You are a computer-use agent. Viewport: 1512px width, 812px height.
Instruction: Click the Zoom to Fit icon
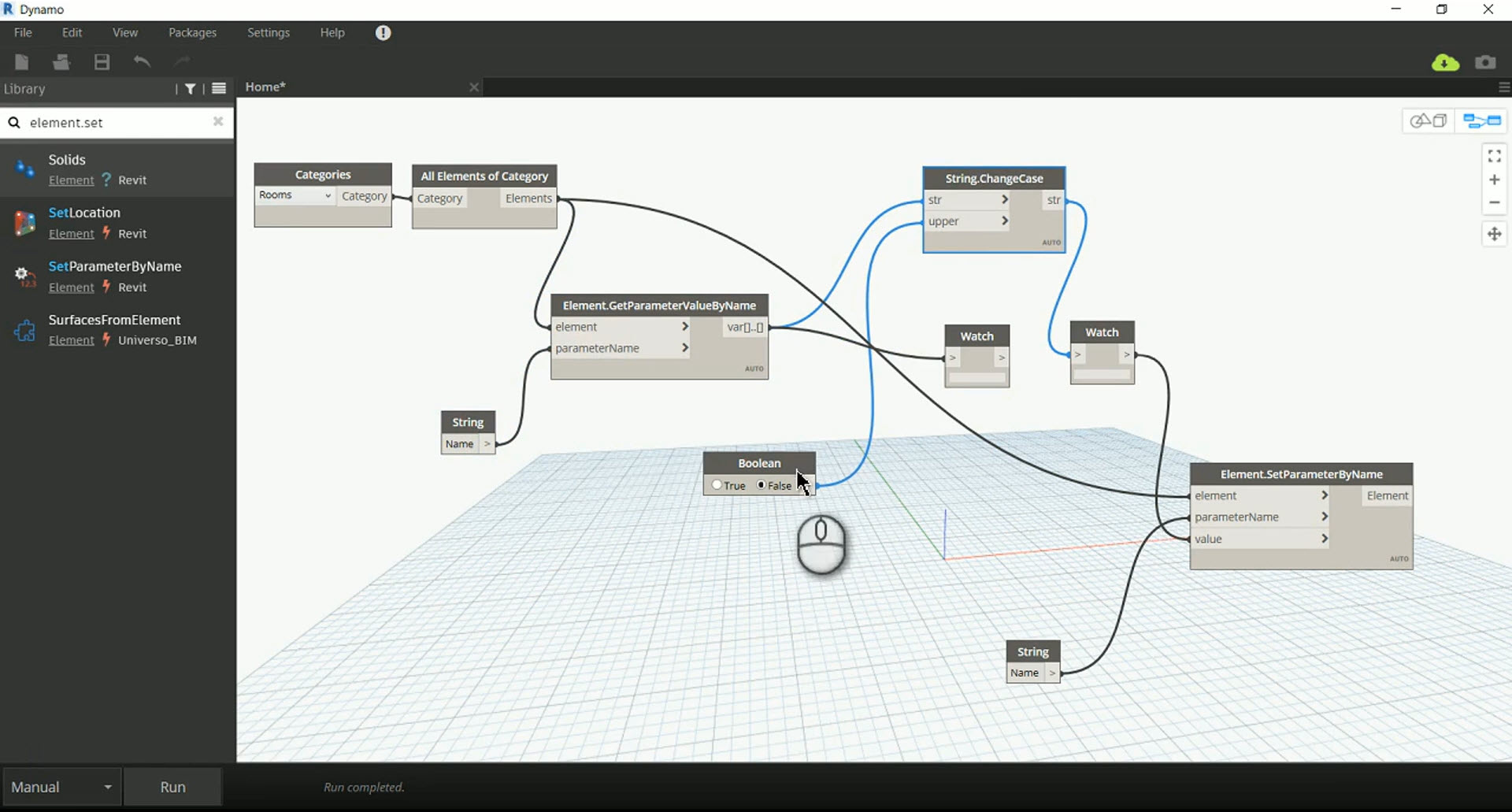pos(1494,156)
